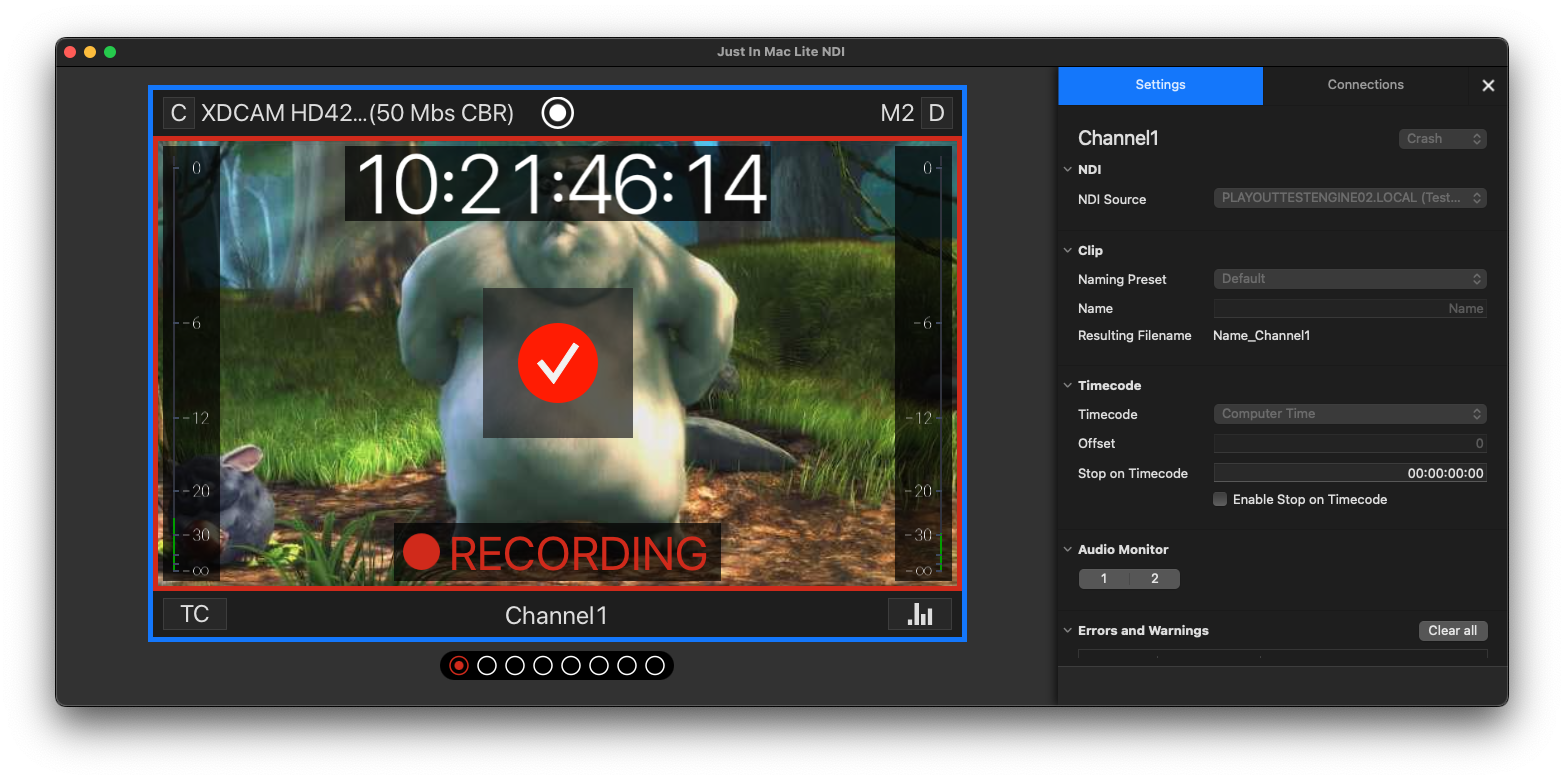Select the fifth channel dot
This screenshot has height=780, width=1564.
[571, 665]
